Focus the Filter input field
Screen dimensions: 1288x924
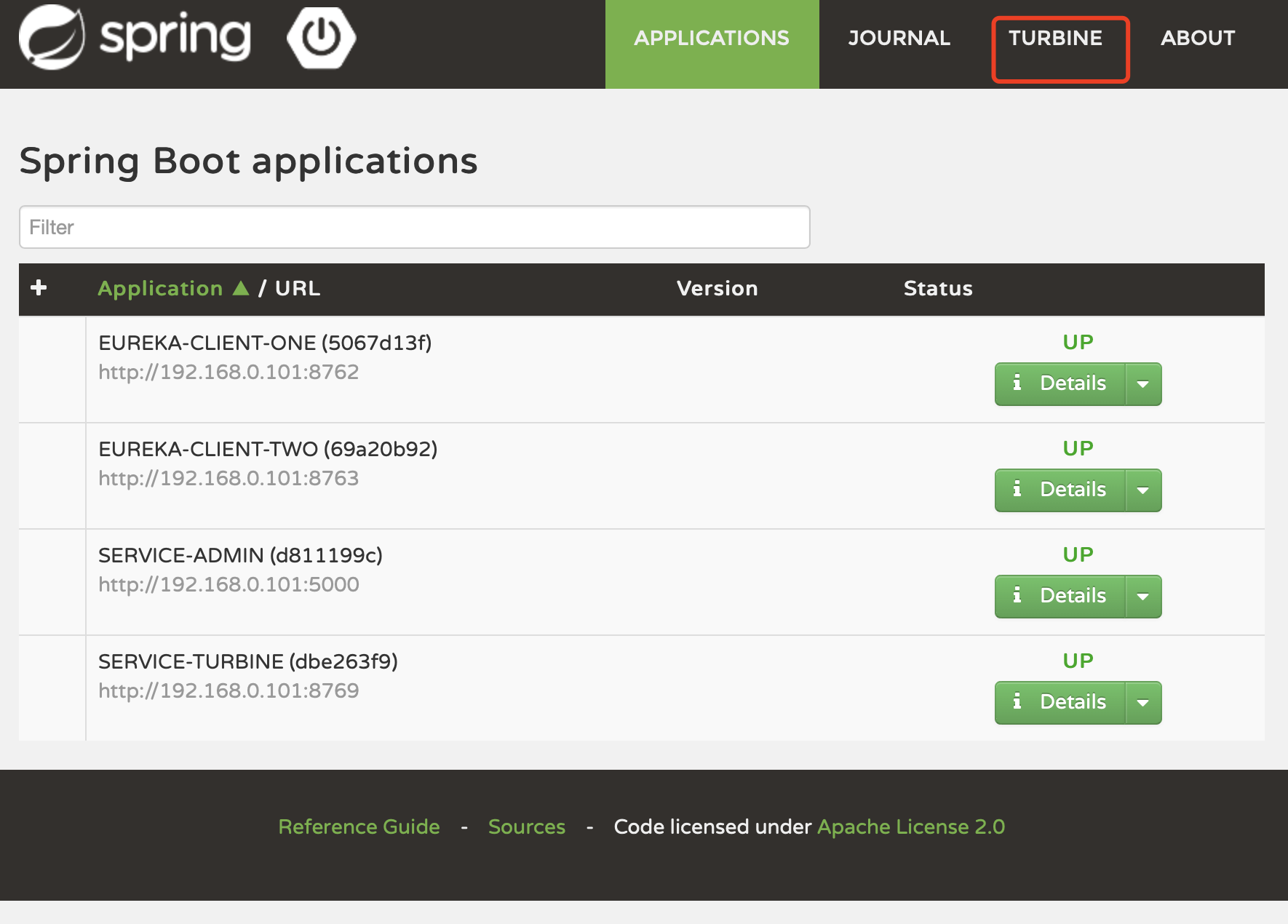(x=415, y=227)
